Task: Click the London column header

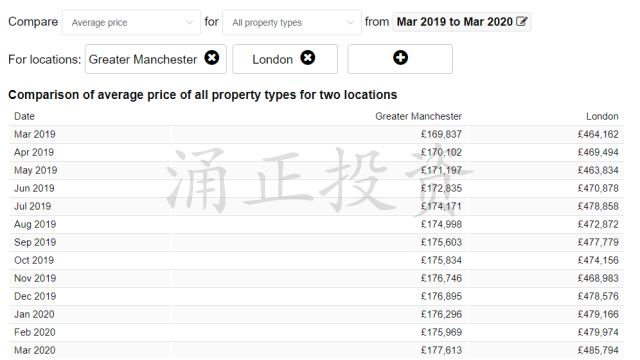Action: [x=602, y=116]
